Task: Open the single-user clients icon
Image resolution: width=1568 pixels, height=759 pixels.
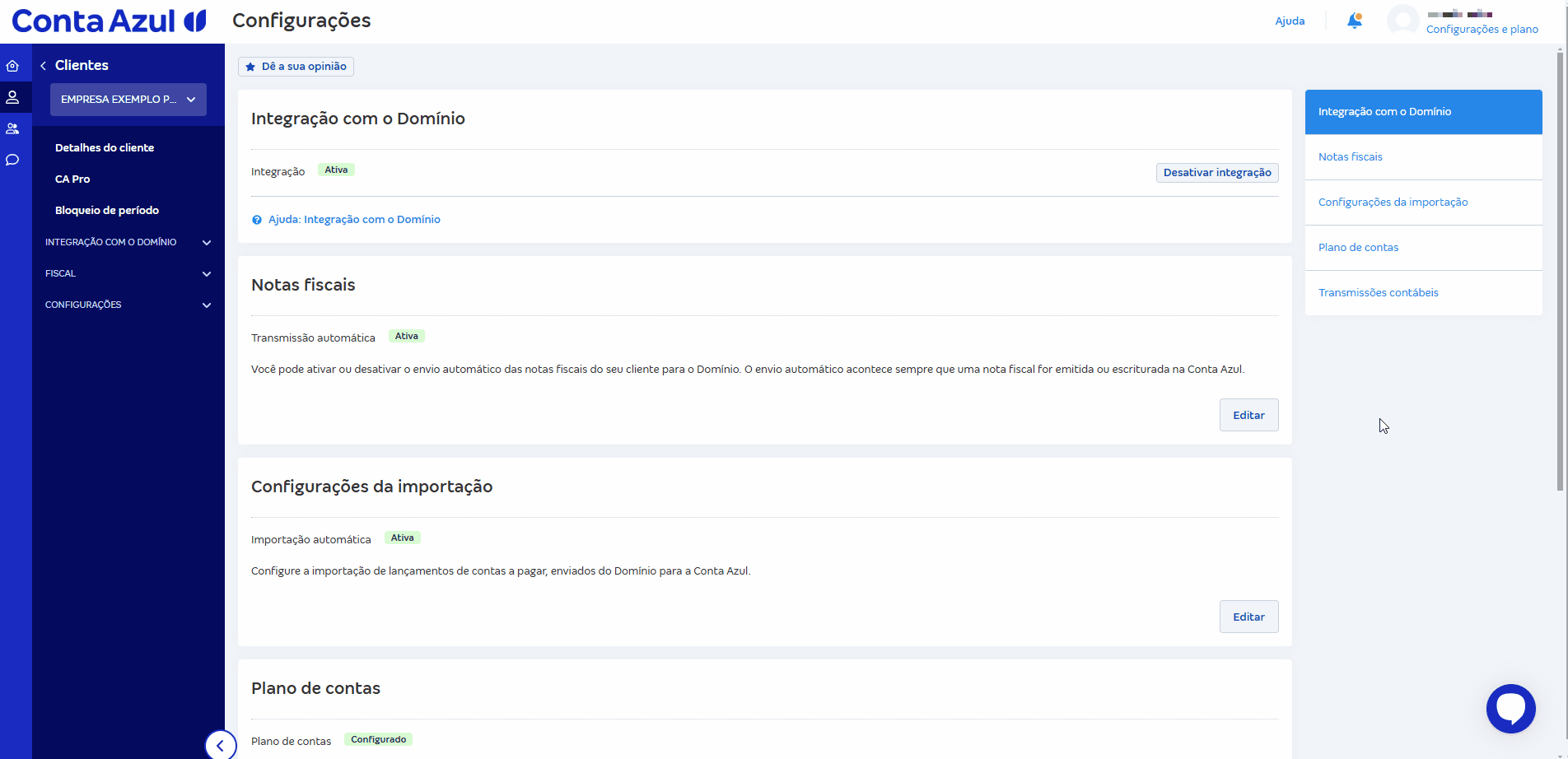Action: (12, 97)
